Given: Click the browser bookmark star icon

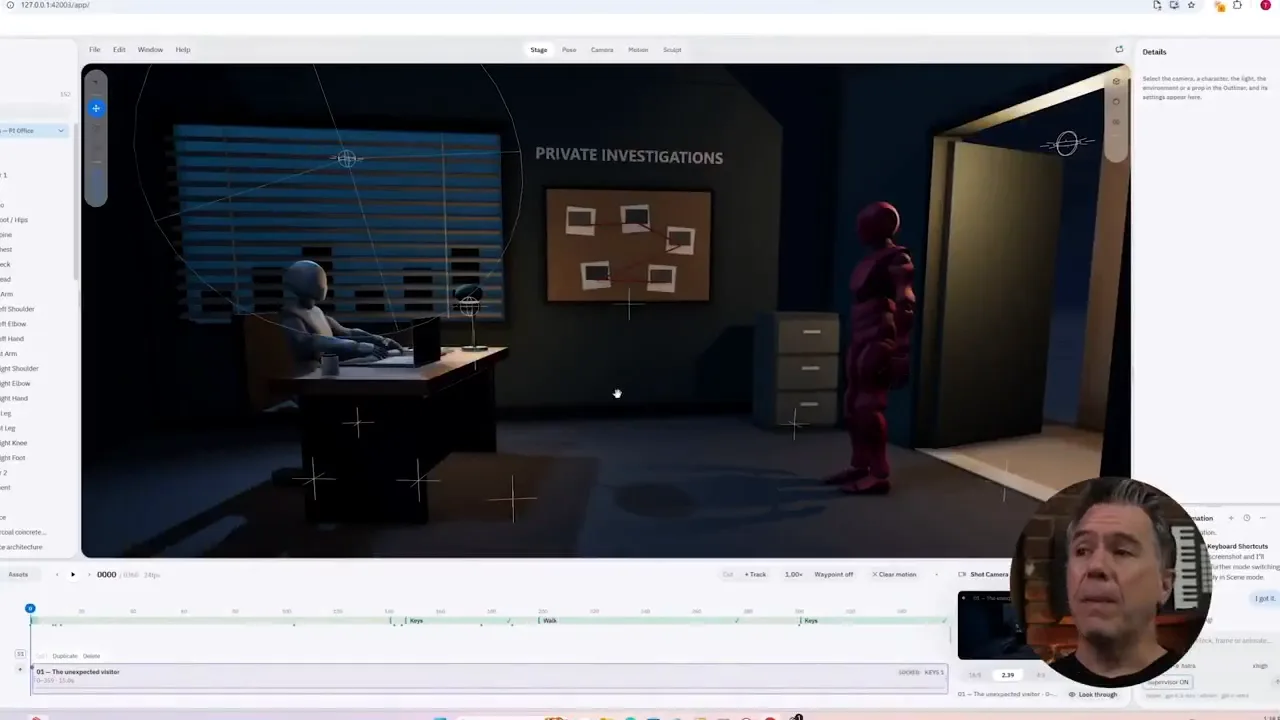Looking at the screenshot, I should [1191, 5].
